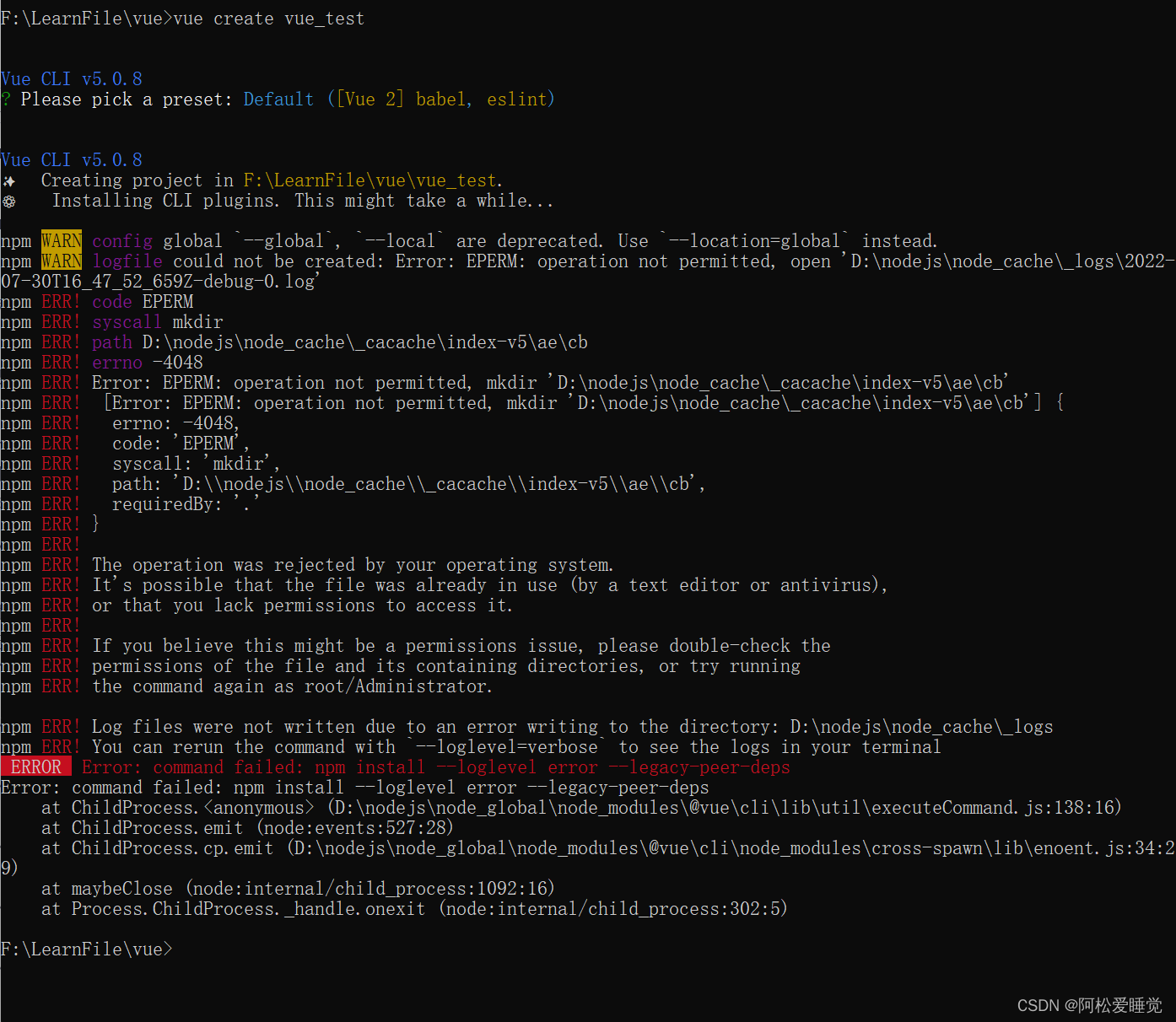Click 'at Process.ChildProcess._handle.onexit' line
Viewport: 1176px width, 1022px height.
[414, 909]
